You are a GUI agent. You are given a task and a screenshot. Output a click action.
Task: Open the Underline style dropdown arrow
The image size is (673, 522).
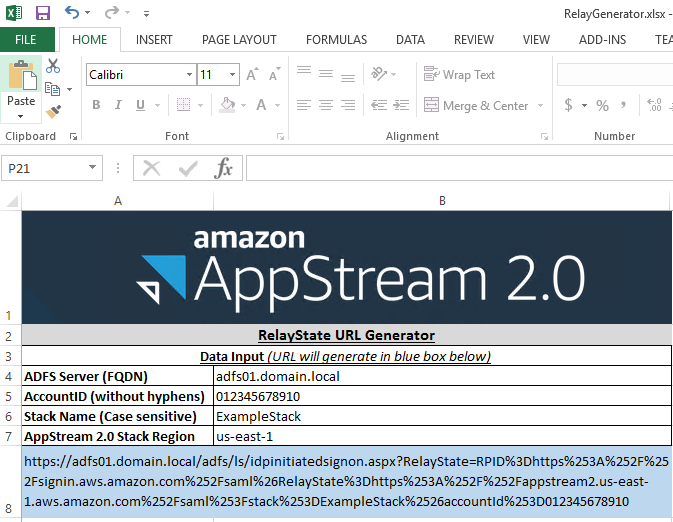157,105
